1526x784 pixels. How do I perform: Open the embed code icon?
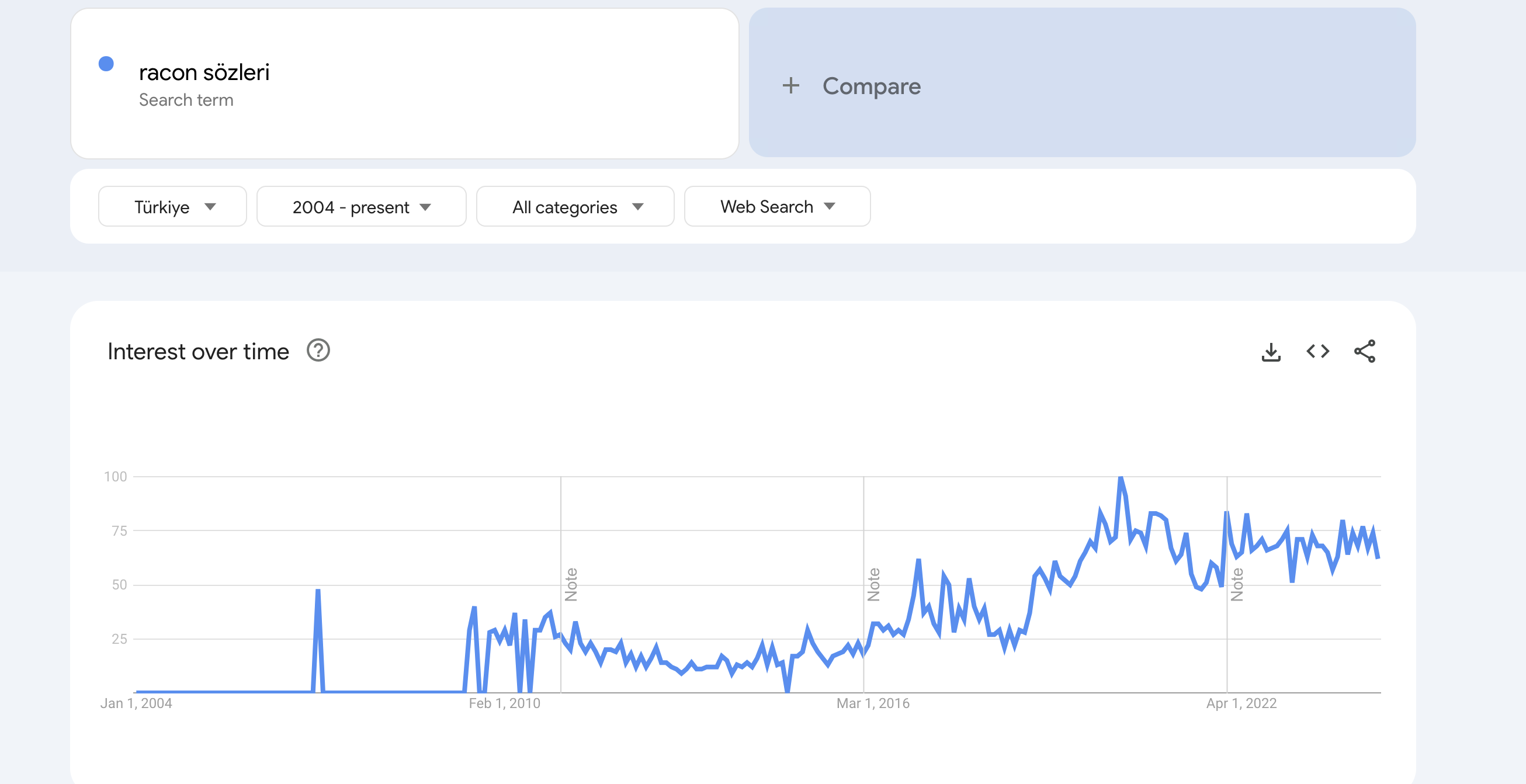click(1317, 352)
